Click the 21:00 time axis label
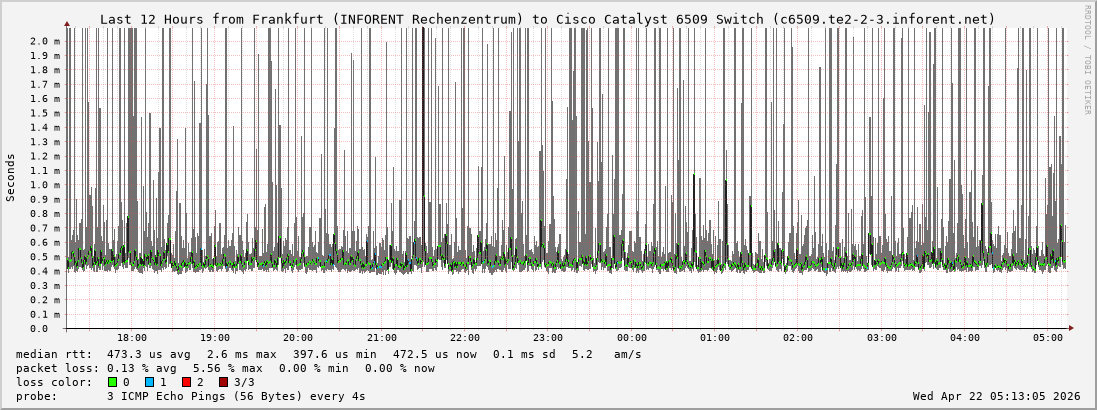The image size is (1097, 410). coord(381,338)
